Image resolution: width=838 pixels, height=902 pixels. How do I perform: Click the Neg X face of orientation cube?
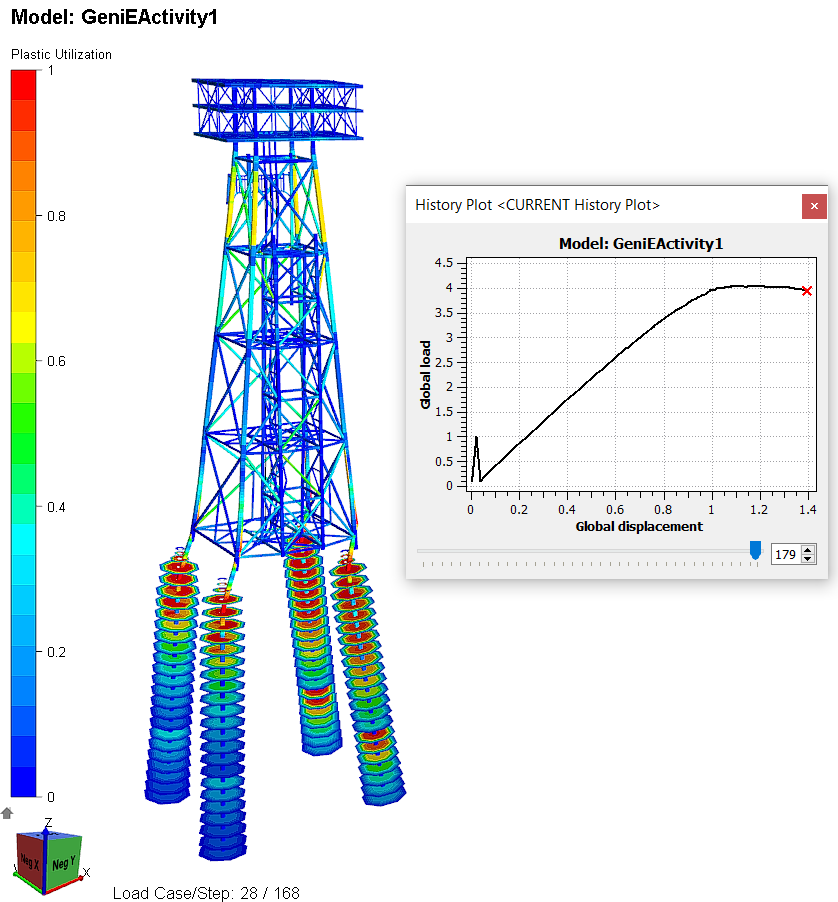point(29,863)
